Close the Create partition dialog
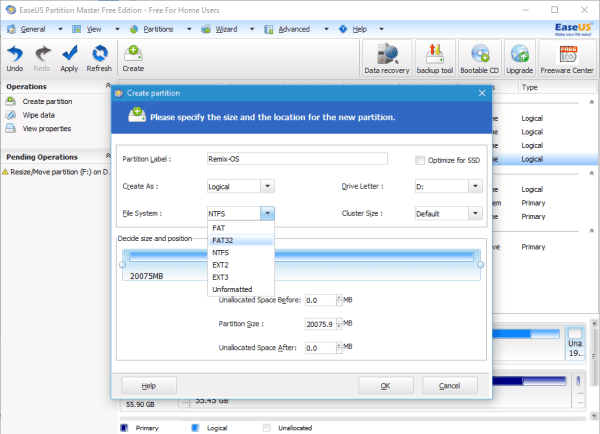 pos(482,93)
